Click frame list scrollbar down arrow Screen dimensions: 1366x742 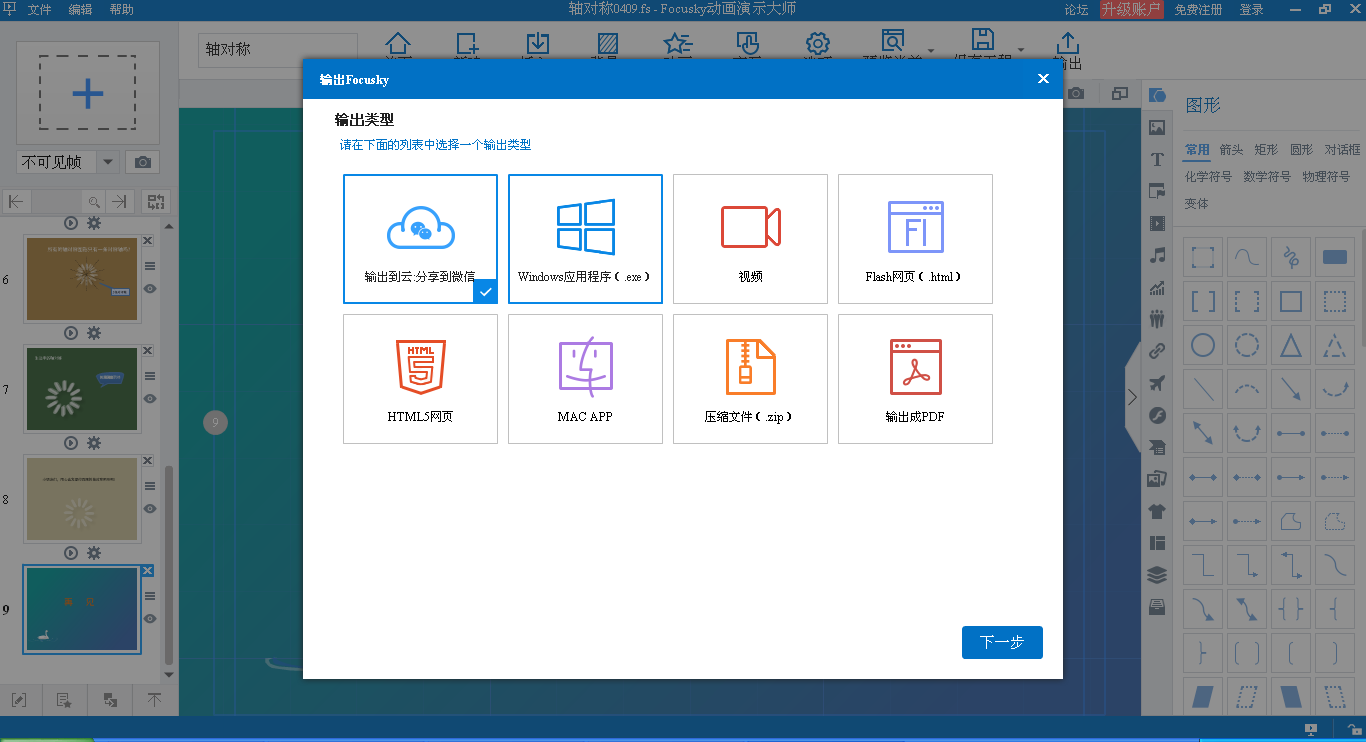(x=169, y=675)
